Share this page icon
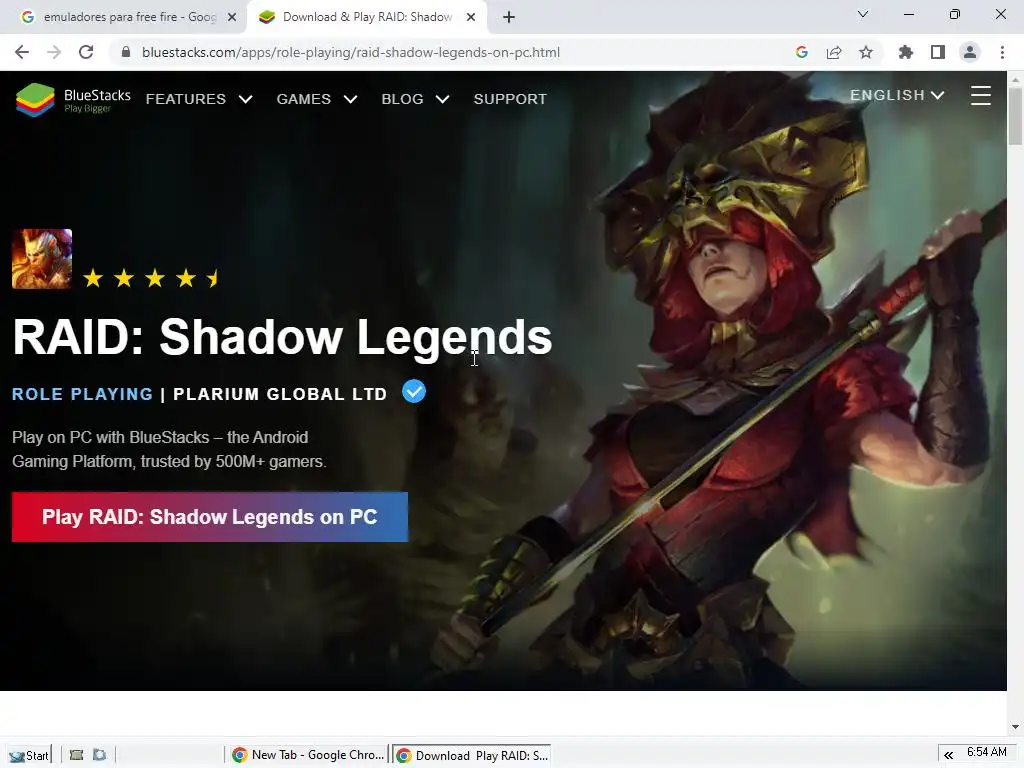The height and width of the screenshot is (768, 1024). coord(834,52)
